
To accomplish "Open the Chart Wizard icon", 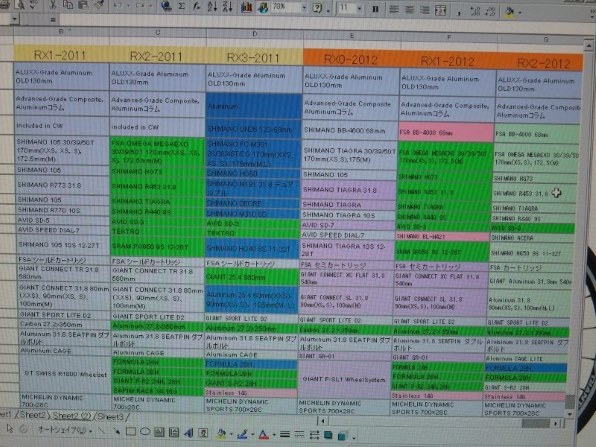I will (x=246, y=7).
